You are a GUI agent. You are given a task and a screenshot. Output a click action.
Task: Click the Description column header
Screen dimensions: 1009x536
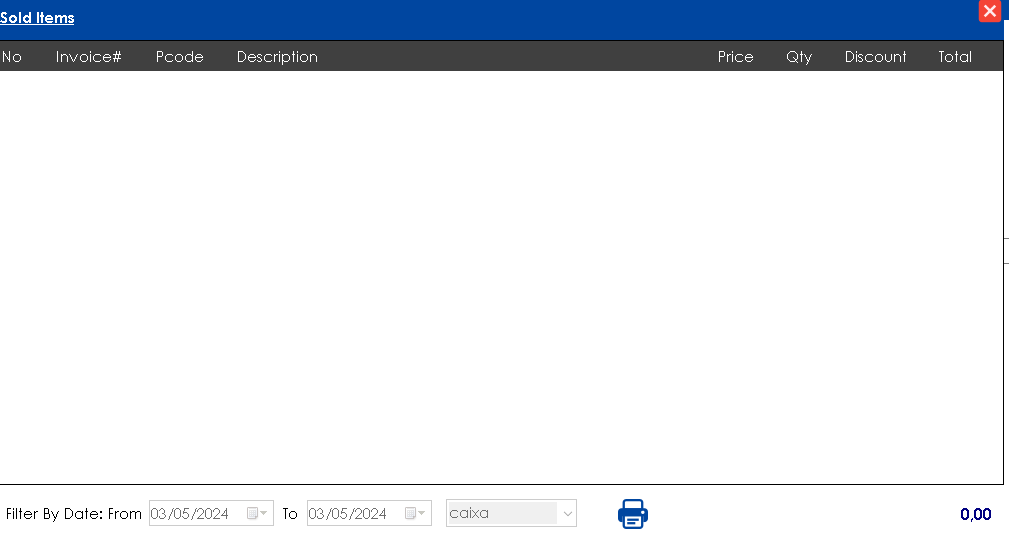click(x=277, y=57)
